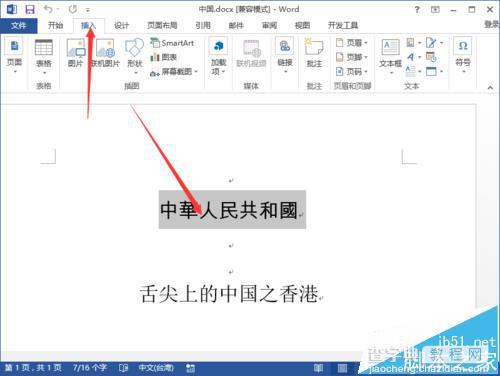
Task: Switch to Print Layout view icon
Action: point(342,368)
